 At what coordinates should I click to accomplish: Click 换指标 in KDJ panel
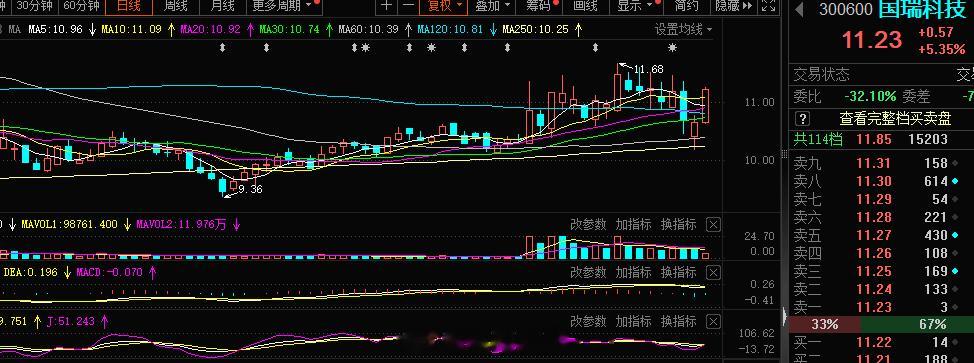click(678, 321)
